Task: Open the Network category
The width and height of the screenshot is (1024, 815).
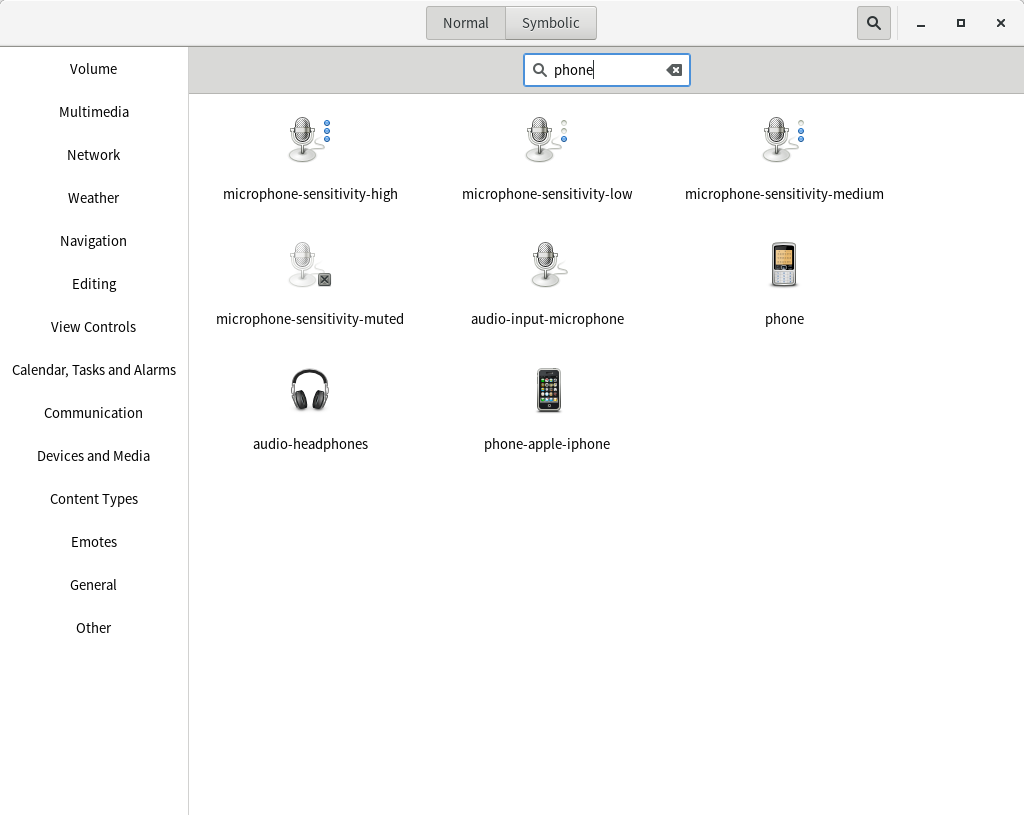Action: (x=93, y=155)
